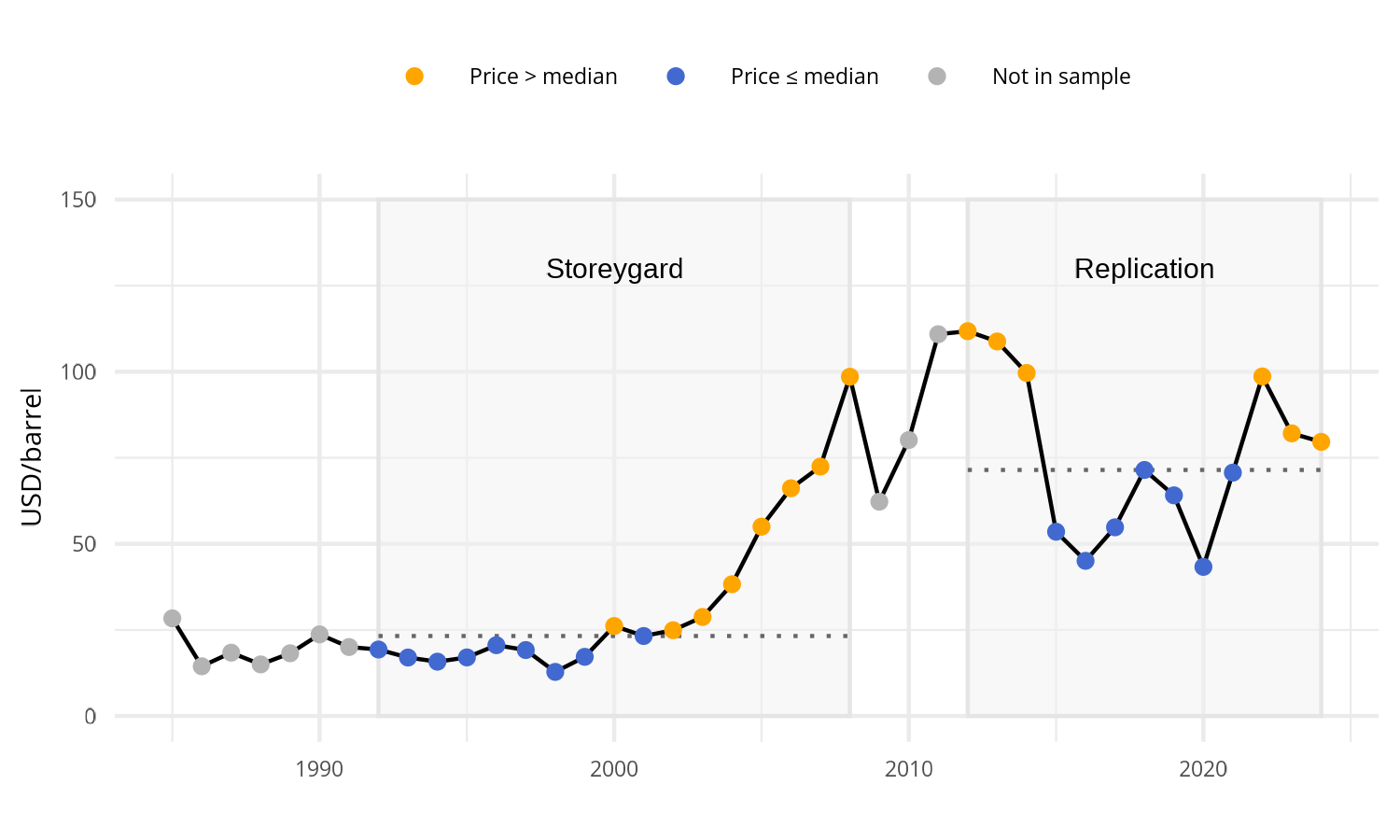
Task: Select the orange 2008 peak data point
Action: tap(849, 377)
